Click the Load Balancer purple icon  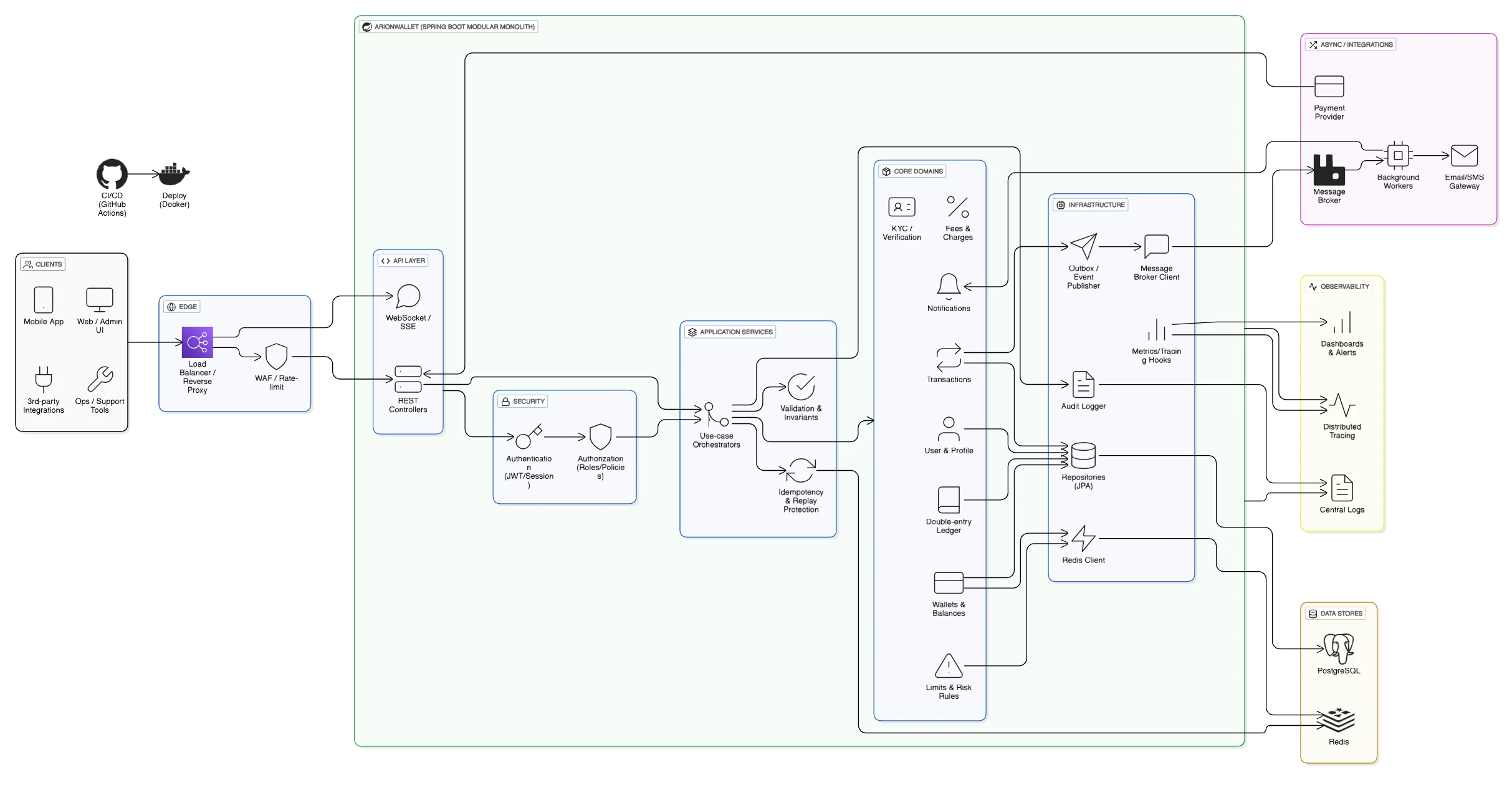coord(197,342)
